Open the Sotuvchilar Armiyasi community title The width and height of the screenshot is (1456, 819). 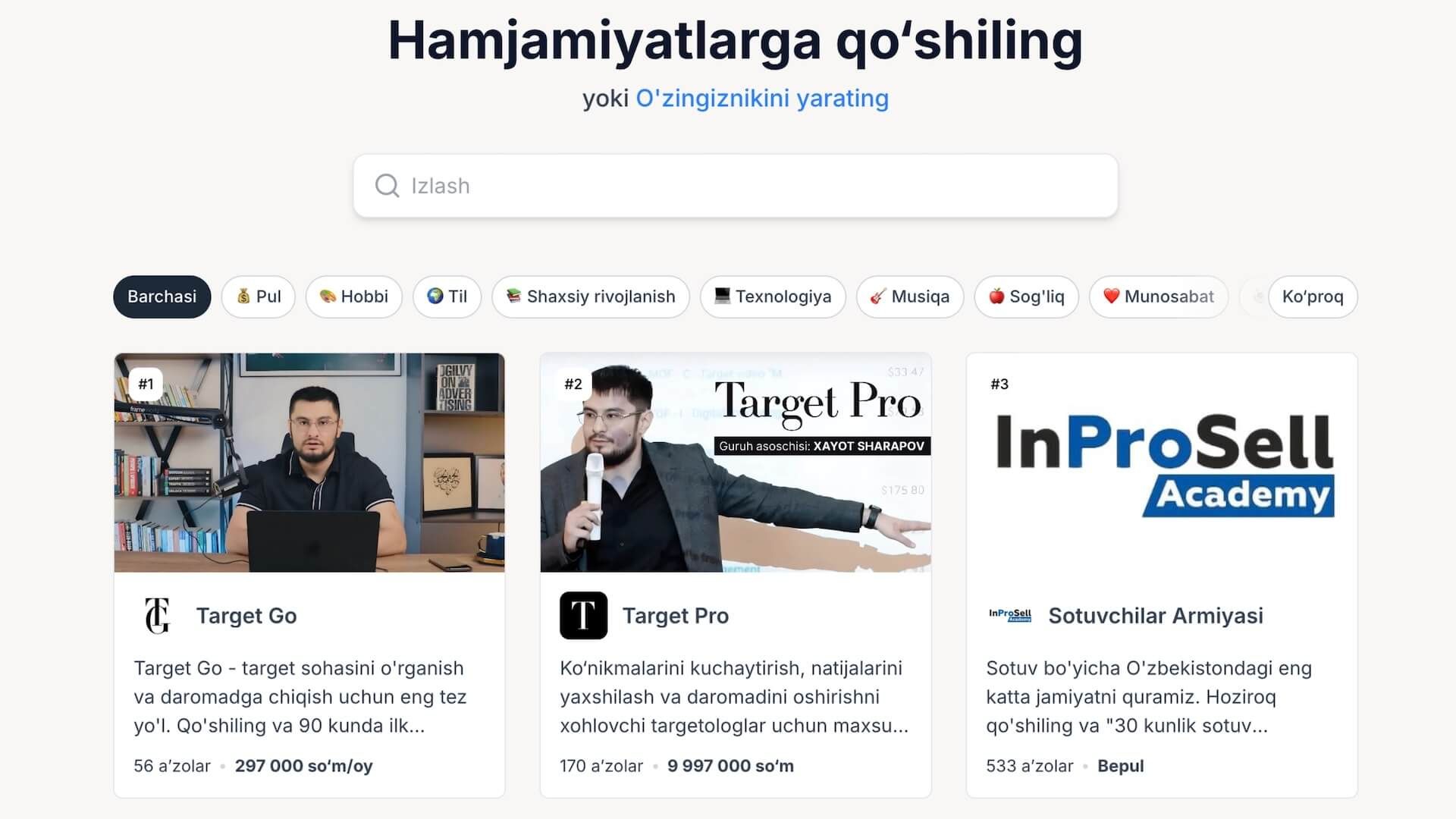point(1156,616)
